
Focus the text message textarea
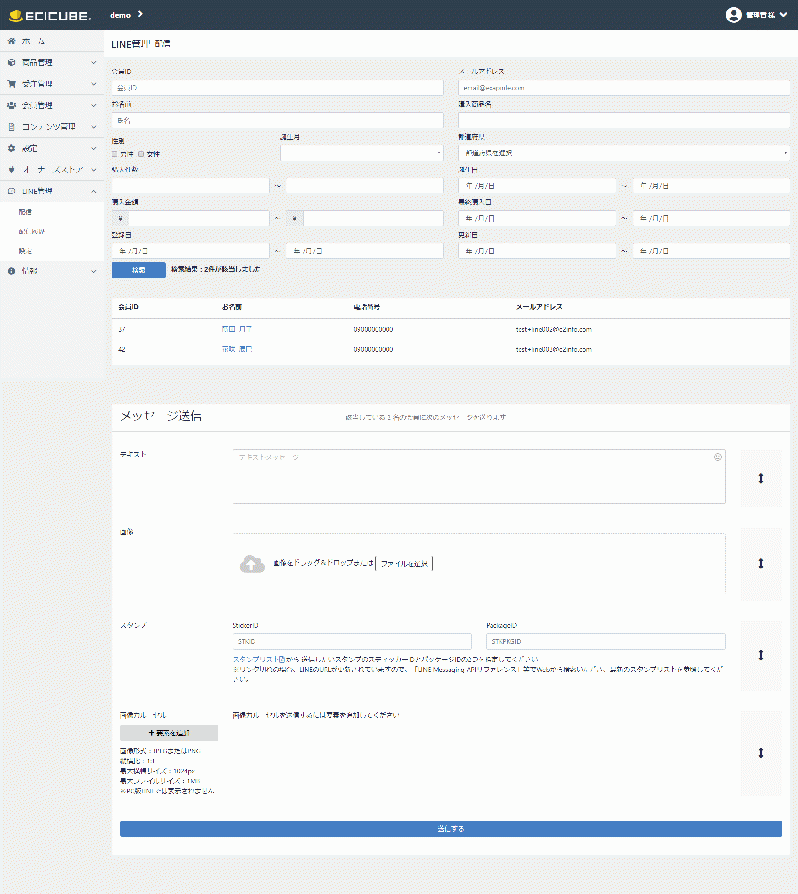(479, 477)
